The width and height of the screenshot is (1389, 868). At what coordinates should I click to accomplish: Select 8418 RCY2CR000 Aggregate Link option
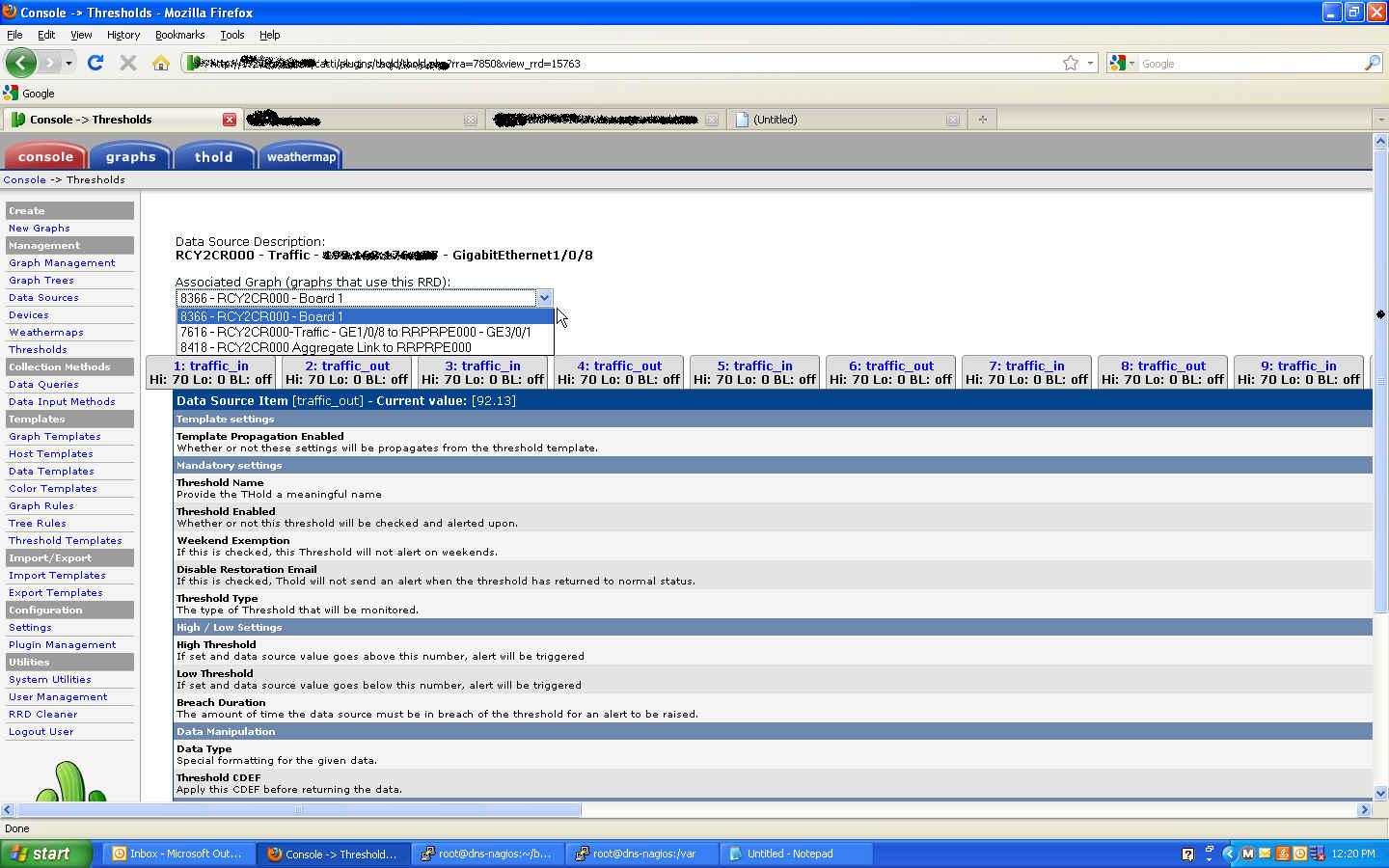(x=365, y=347)
